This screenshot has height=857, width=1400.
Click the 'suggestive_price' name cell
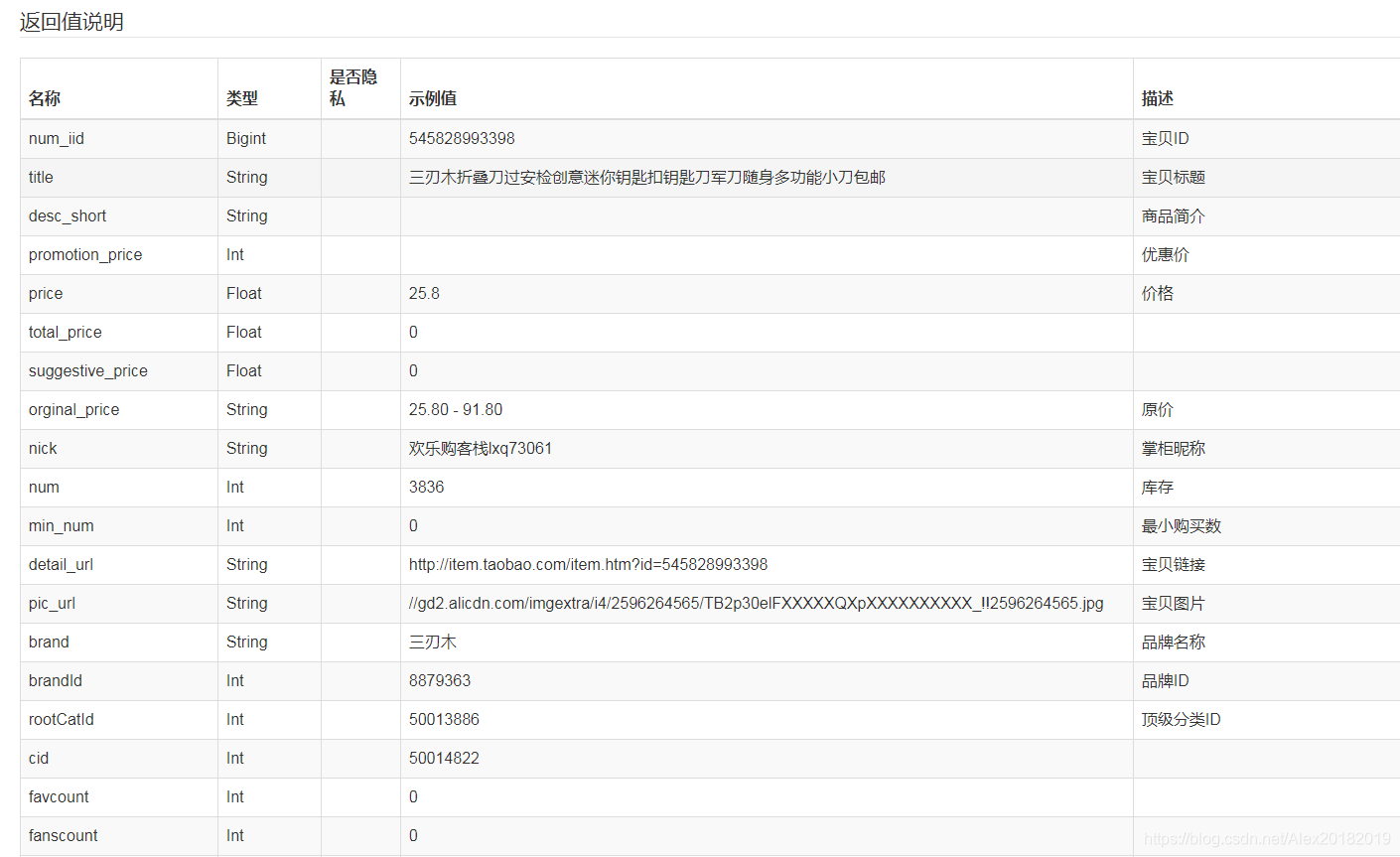point(88,370)
